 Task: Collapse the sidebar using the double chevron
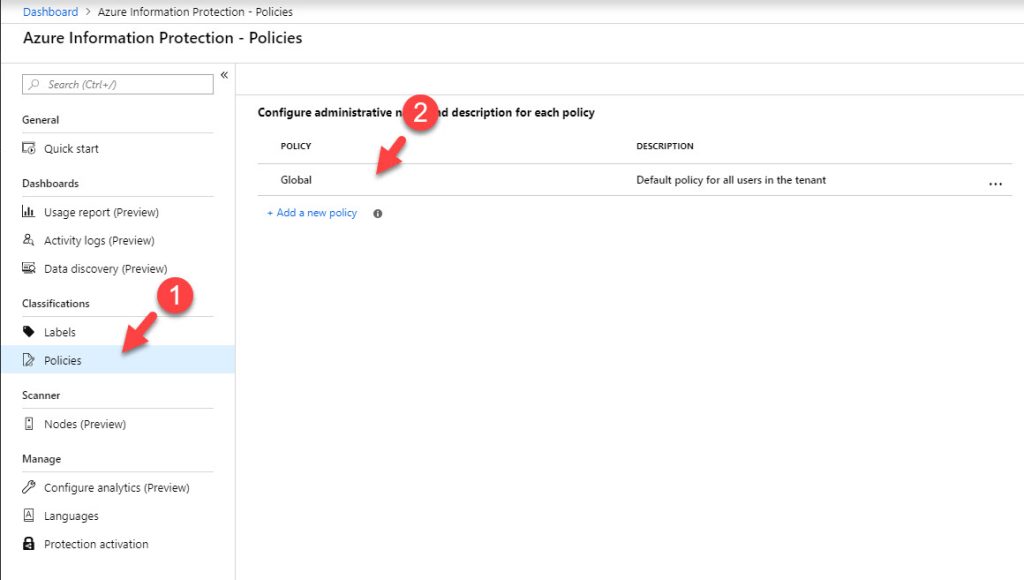pos(223,75)
